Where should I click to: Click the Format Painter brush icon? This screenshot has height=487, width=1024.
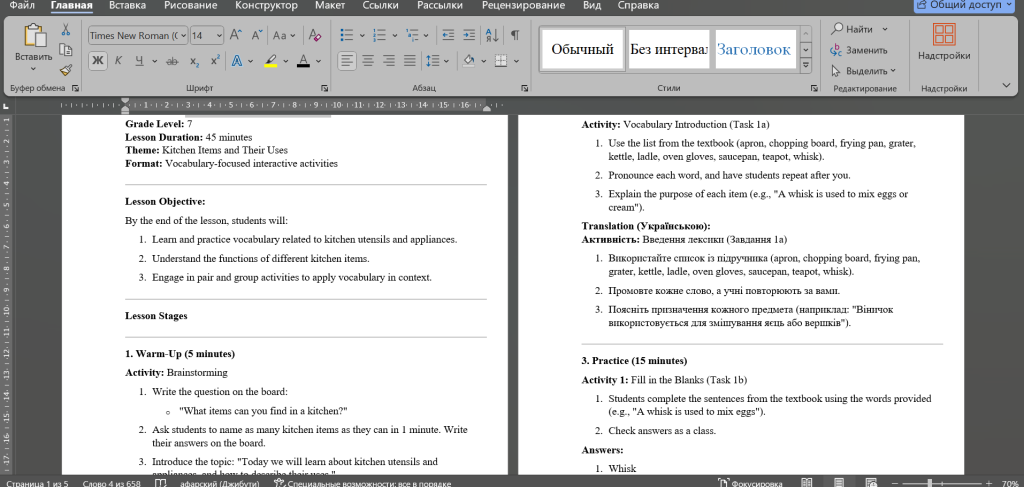point(66,70)
